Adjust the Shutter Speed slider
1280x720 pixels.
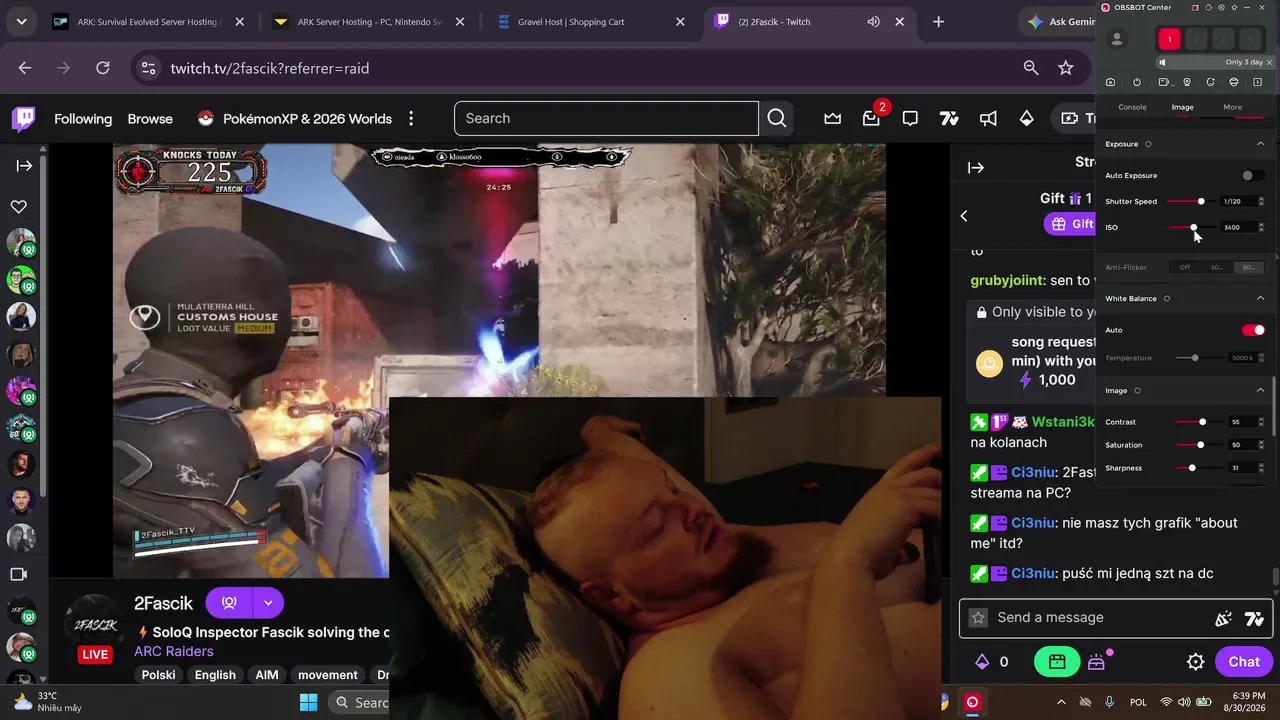coord(1191,202)
